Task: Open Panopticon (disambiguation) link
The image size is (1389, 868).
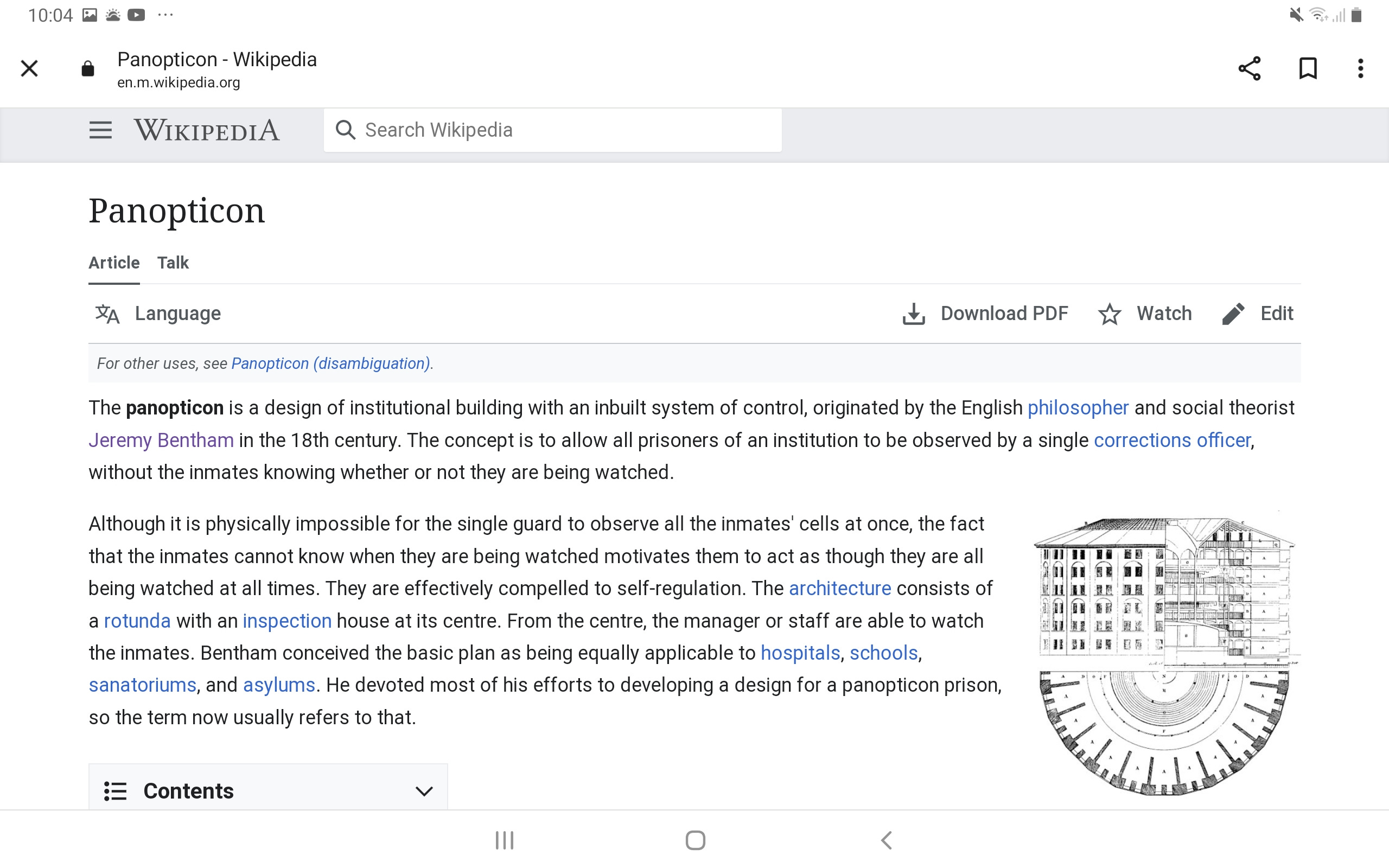Action: pyautogui.click(x=330, y=363)
